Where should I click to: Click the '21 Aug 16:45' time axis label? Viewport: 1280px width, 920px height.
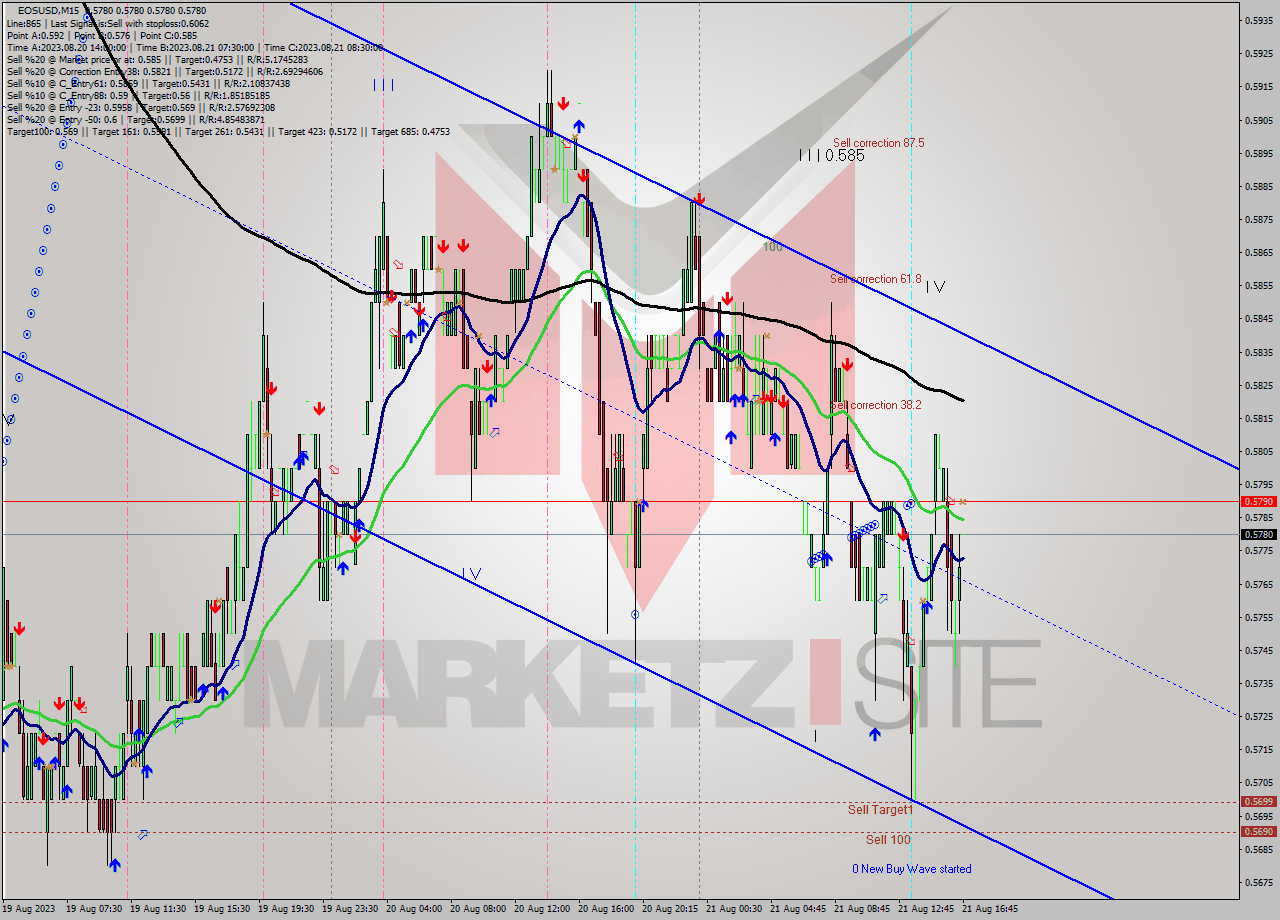click(990, 909)
